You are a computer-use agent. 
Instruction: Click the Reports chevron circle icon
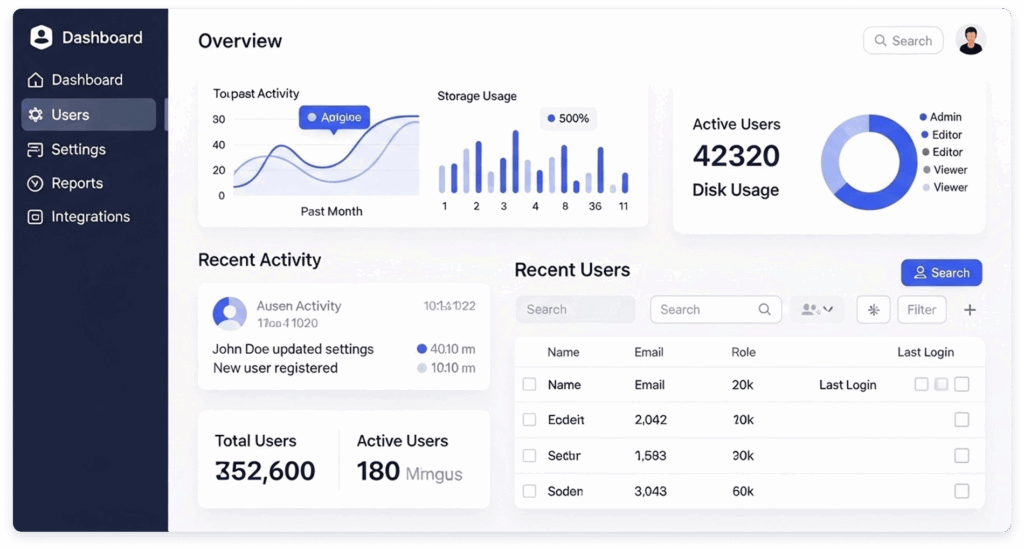(36, 183)
